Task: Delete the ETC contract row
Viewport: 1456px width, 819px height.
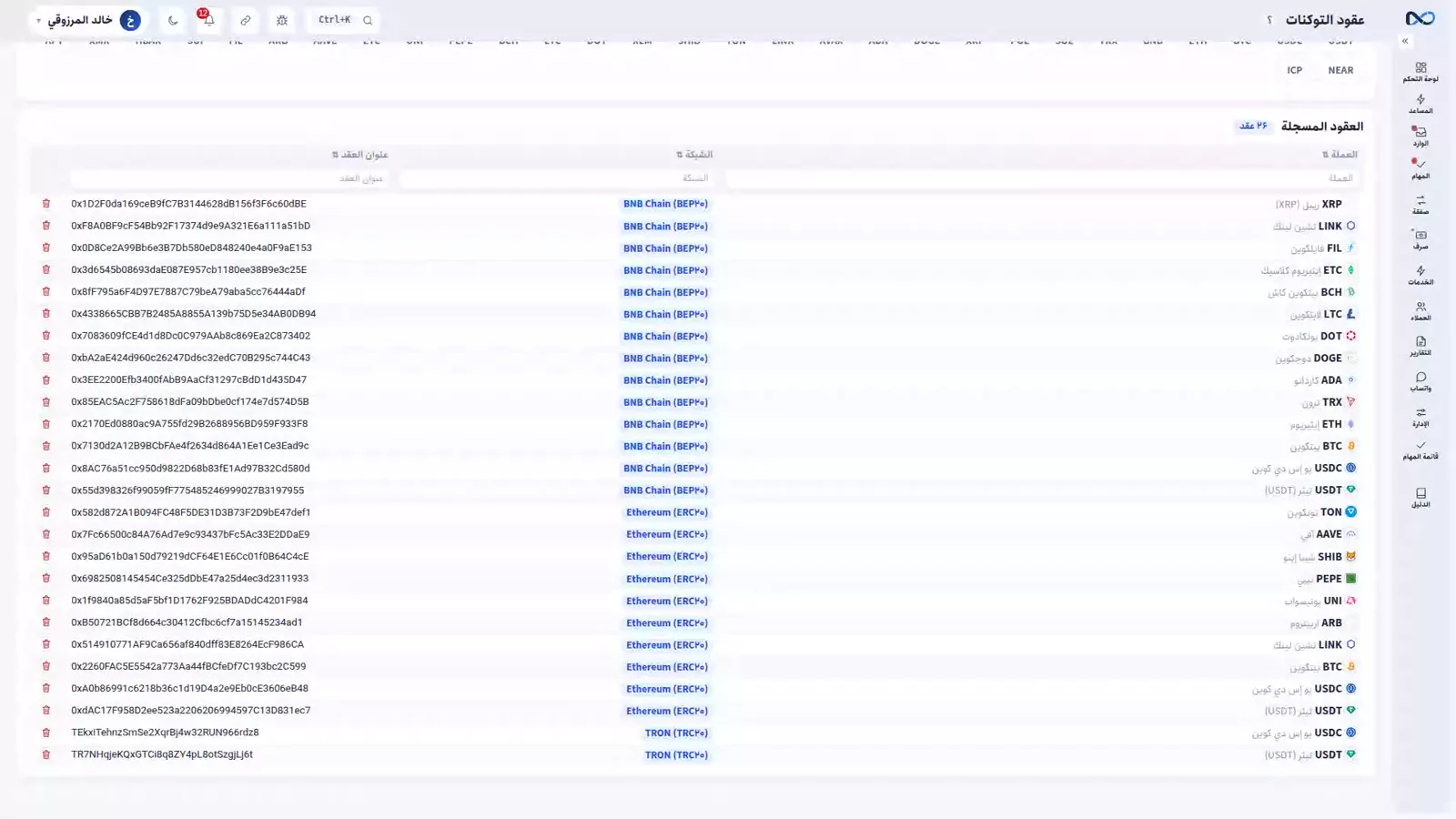Action: 45,269
